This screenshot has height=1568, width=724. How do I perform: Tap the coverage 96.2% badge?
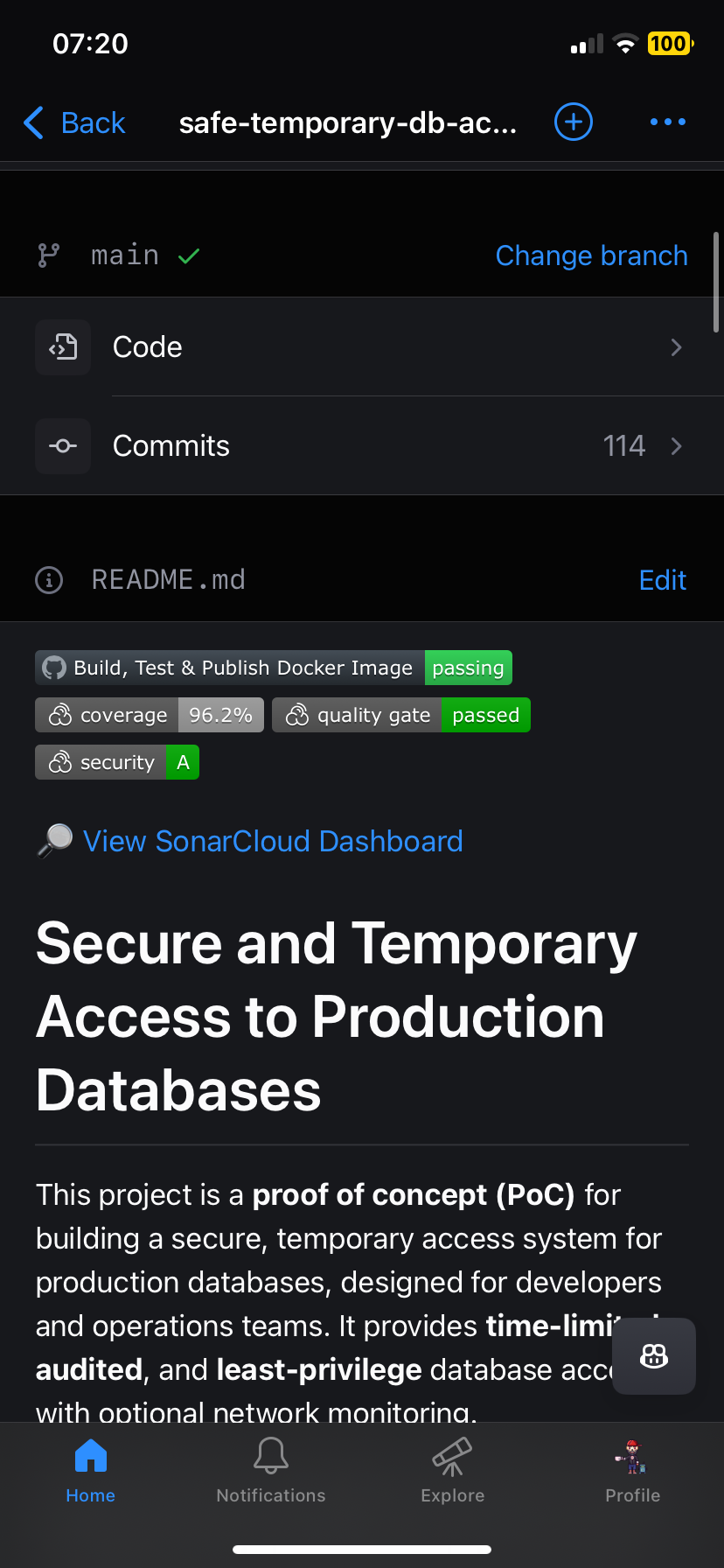150,715
